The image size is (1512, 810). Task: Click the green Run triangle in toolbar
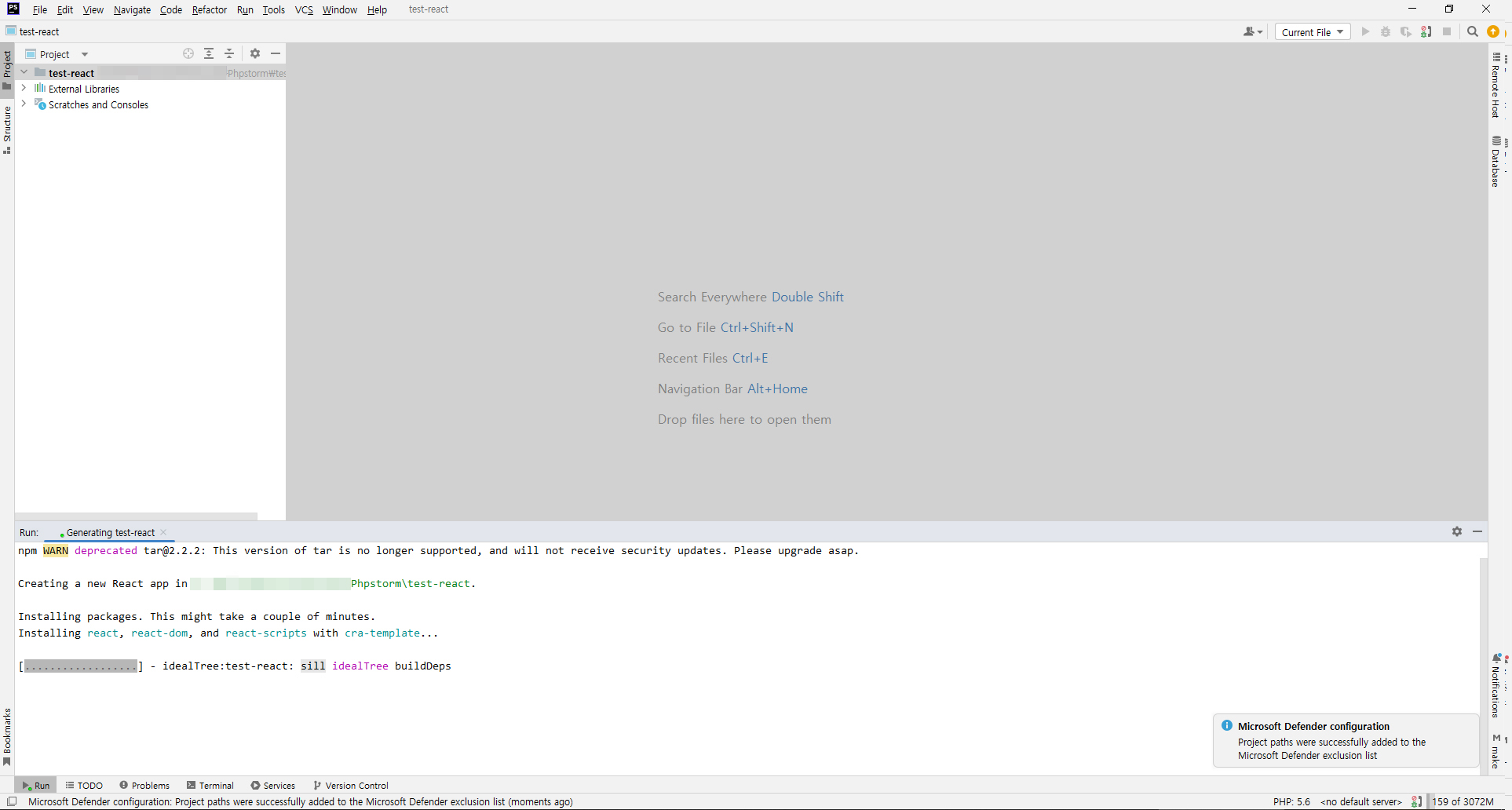click(1365, 32)
